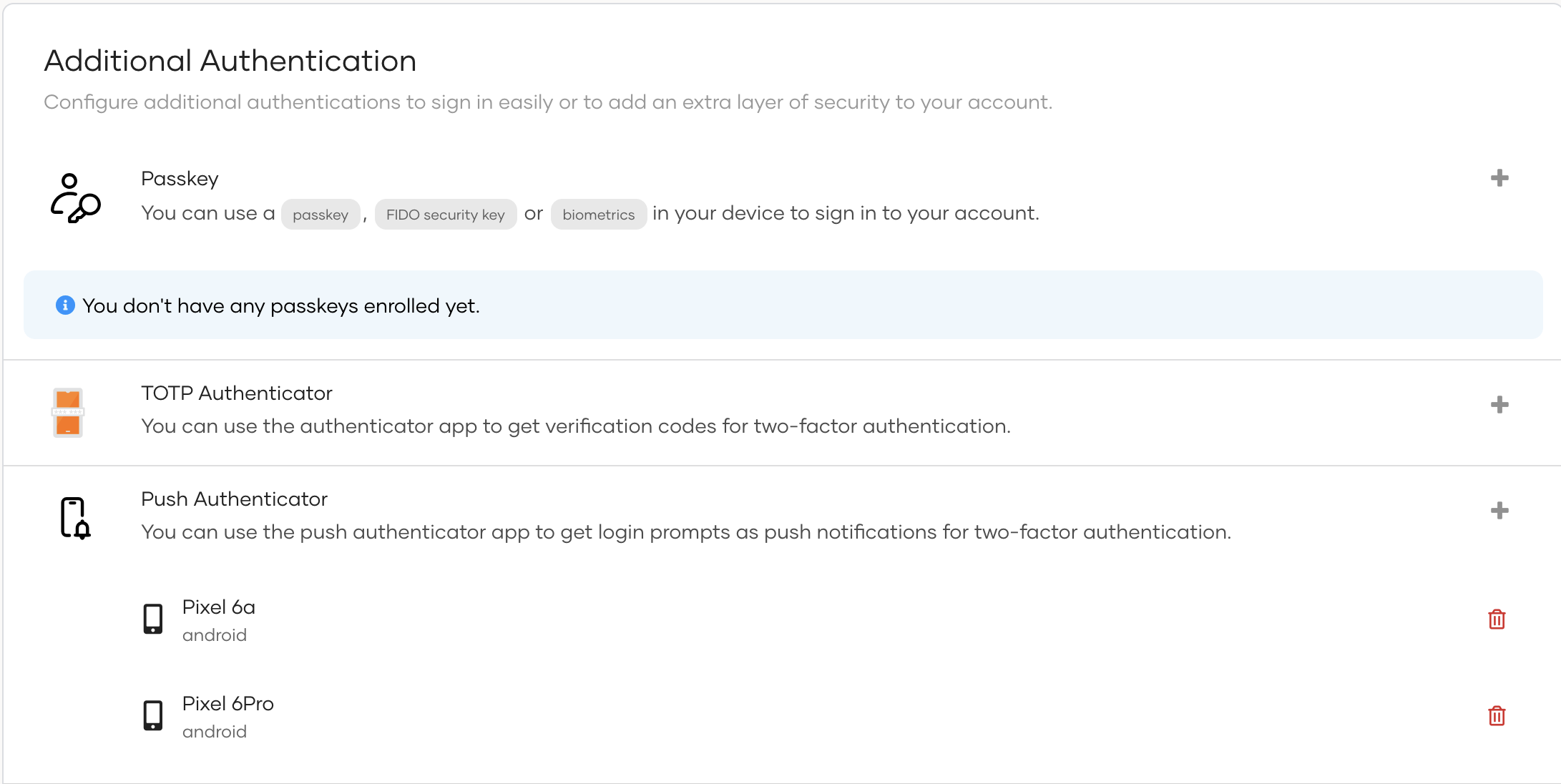Click the 'TOTP Authenticator' title
The height and width of the screenshot is (784, 1561).
tap(237, 393)
